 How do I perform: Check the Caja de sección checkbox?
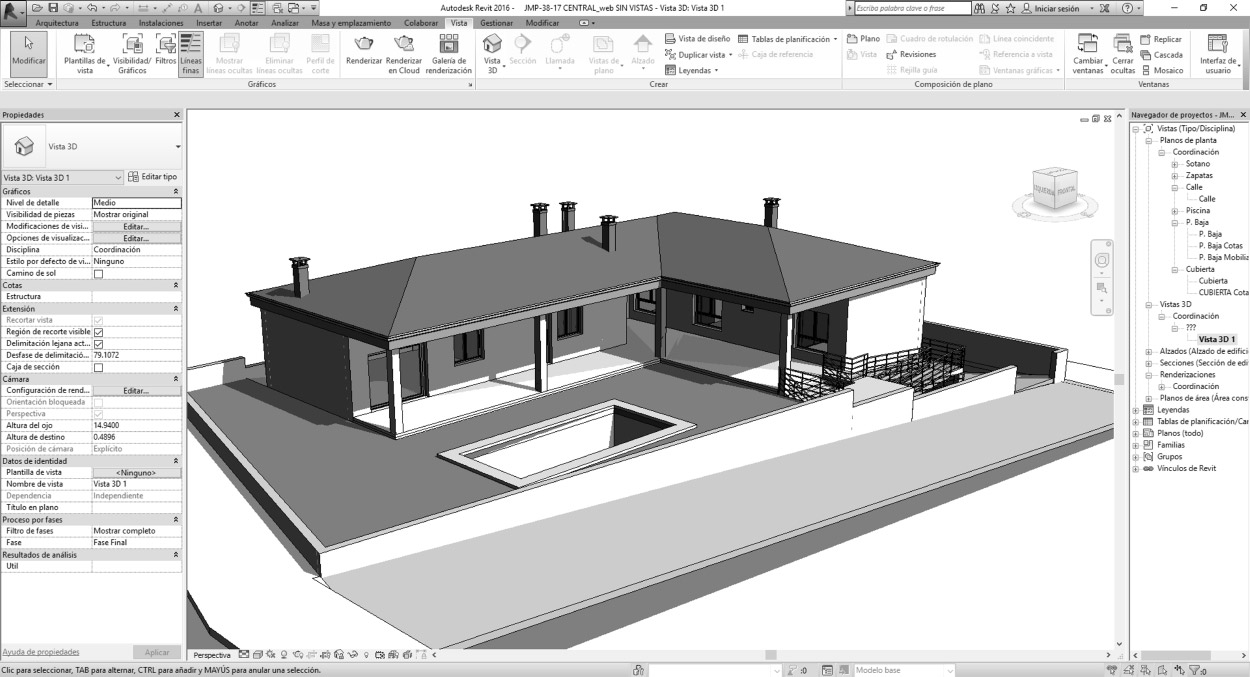(98, 367)
